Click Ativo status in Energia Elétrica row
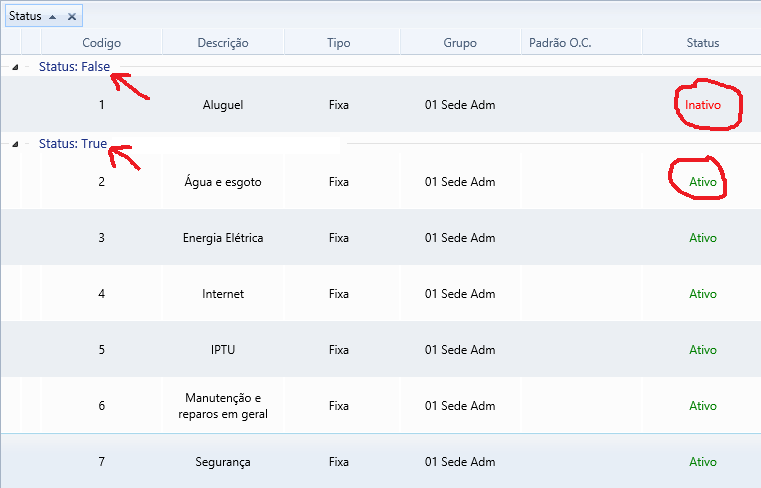The image size is (761, 488). [703, 238]
